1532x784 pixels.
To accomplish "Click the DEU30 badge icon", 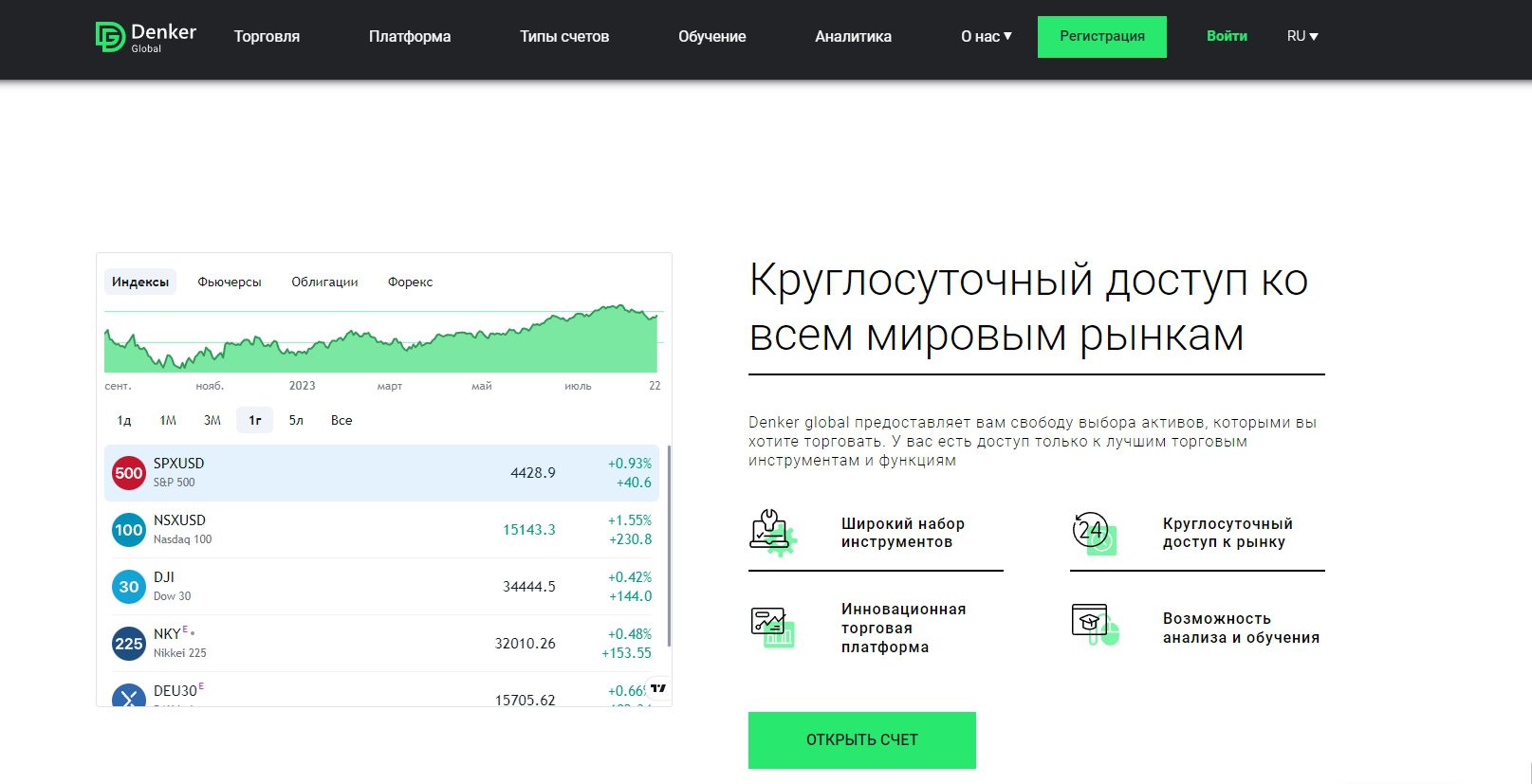I will point(129,696).
